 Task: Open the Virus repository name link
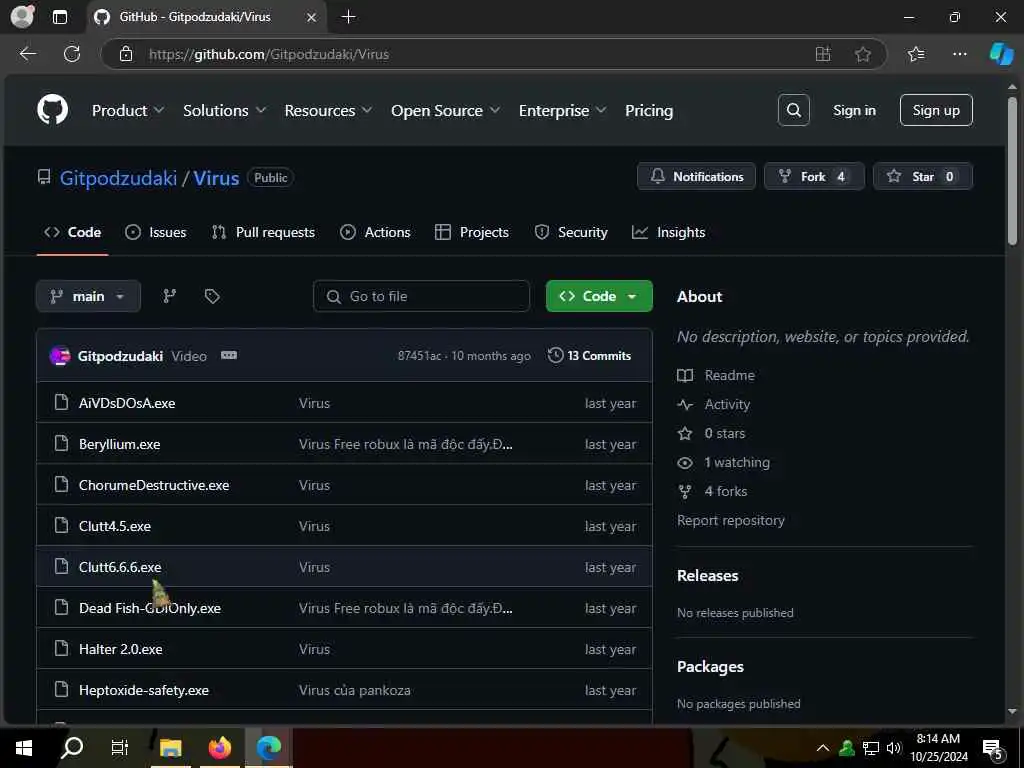(x=216, y=178)
